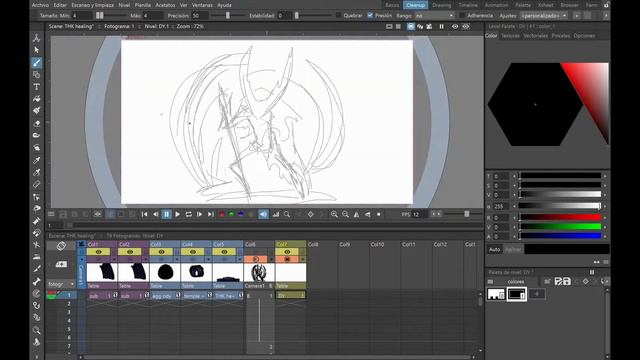Click the Pause button
Screen dimensions: 640x360
pyautogui.click(x=167, y=214)
